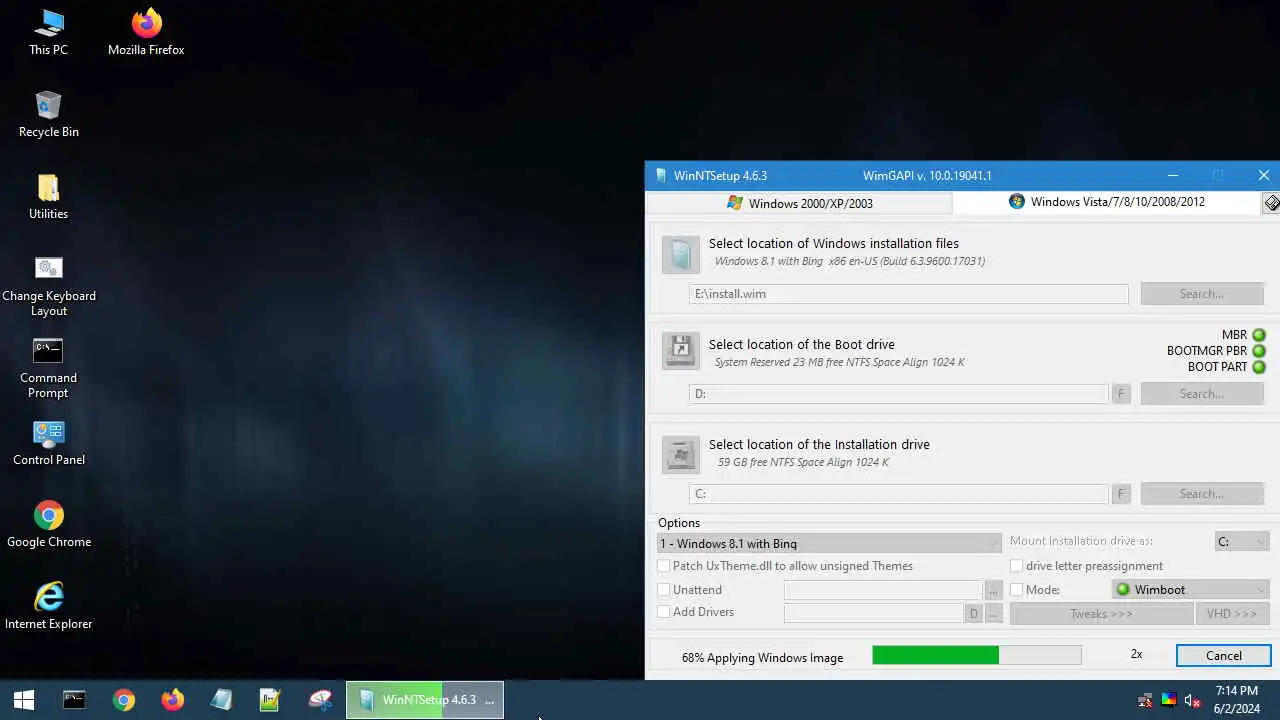Click the Add Drivers path field
Screen dimensions: 1280x720
[x=874, y=613]
